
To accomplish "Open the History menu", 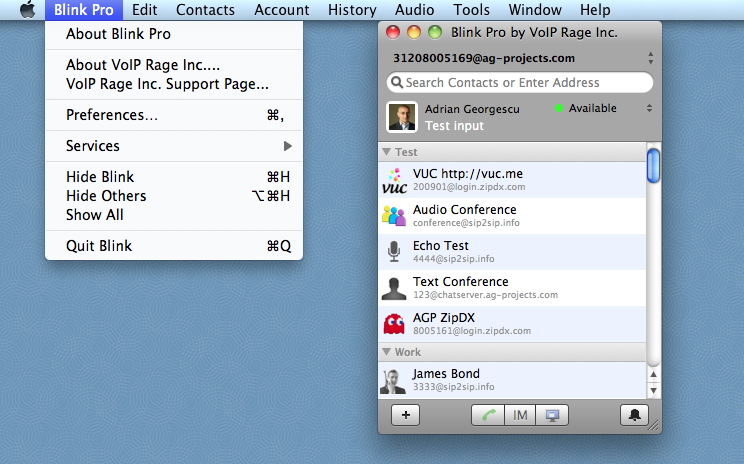I will click(x=352, y=9).
